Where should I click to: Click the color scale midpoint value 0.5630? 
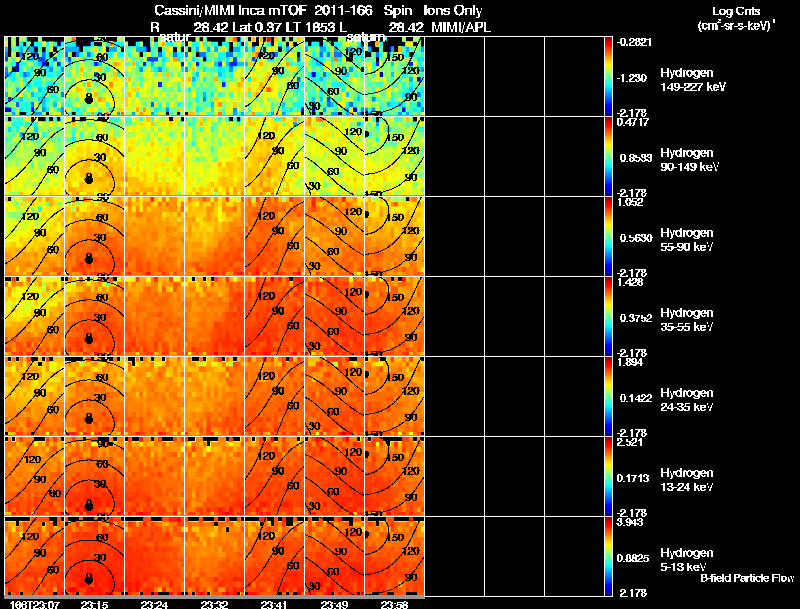click(x=636, y=238)
